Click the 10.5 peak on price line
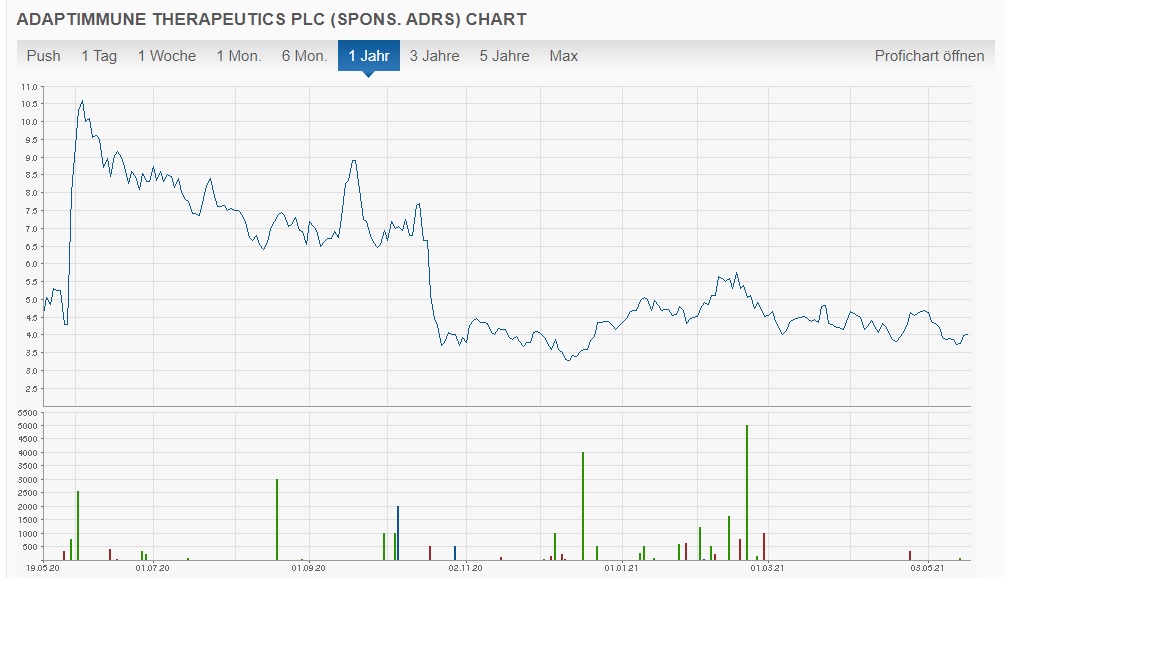The height and width of the screenshot is (648, 1152). point(82,101)
